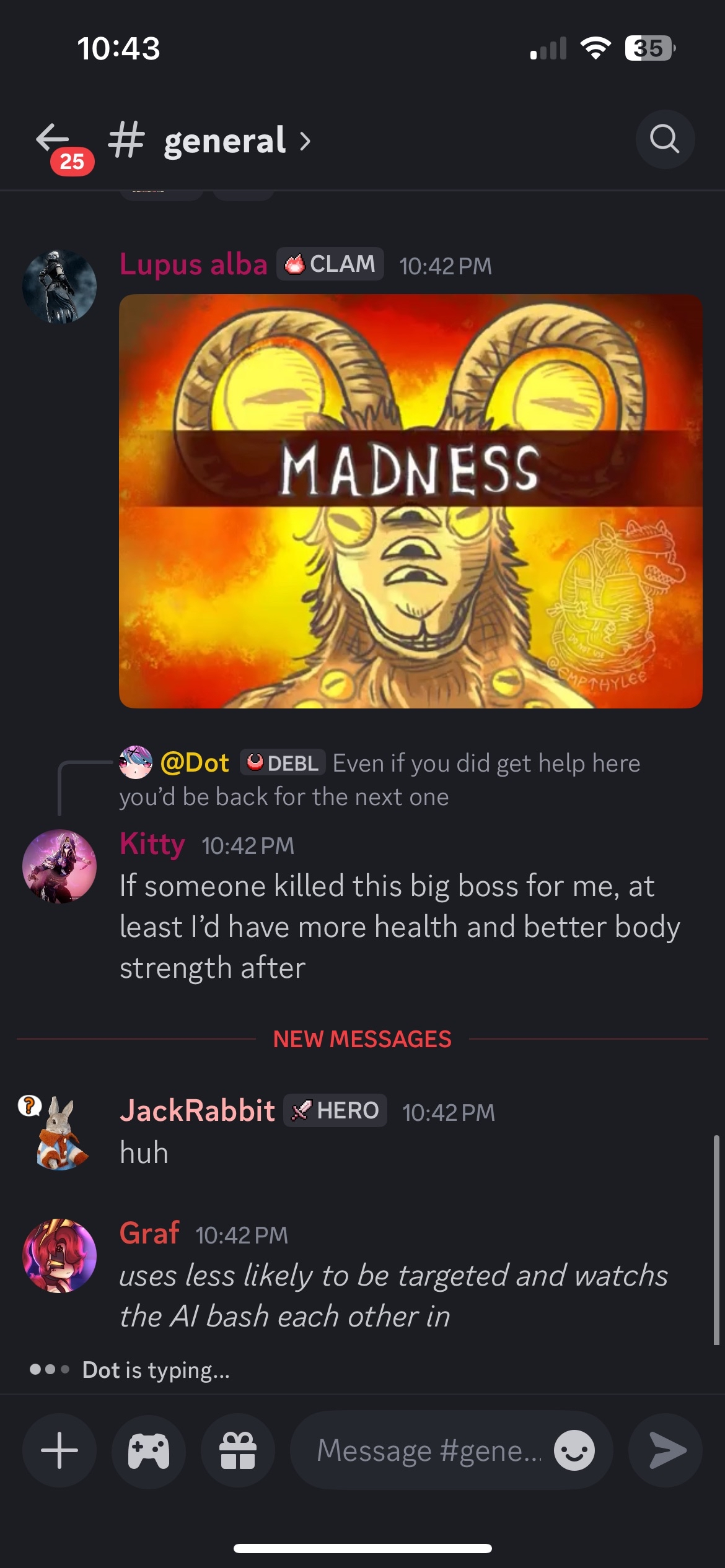Tap the Lupus alba username
The width and height of the screenshot is (725, 1568).
193,264
